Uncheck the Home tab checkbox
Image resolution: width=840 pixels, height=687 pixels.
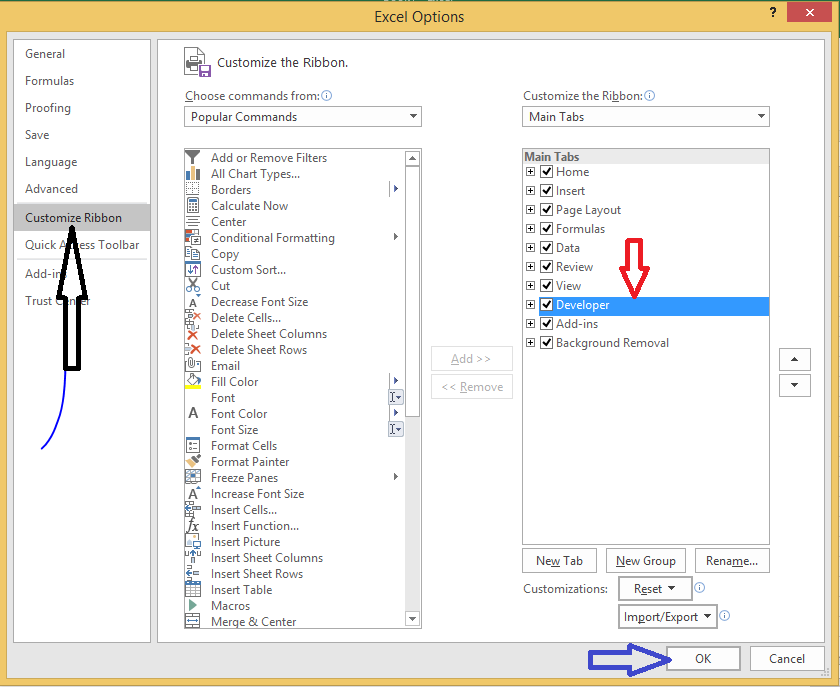pyautogui.click(x=546, y=171)
